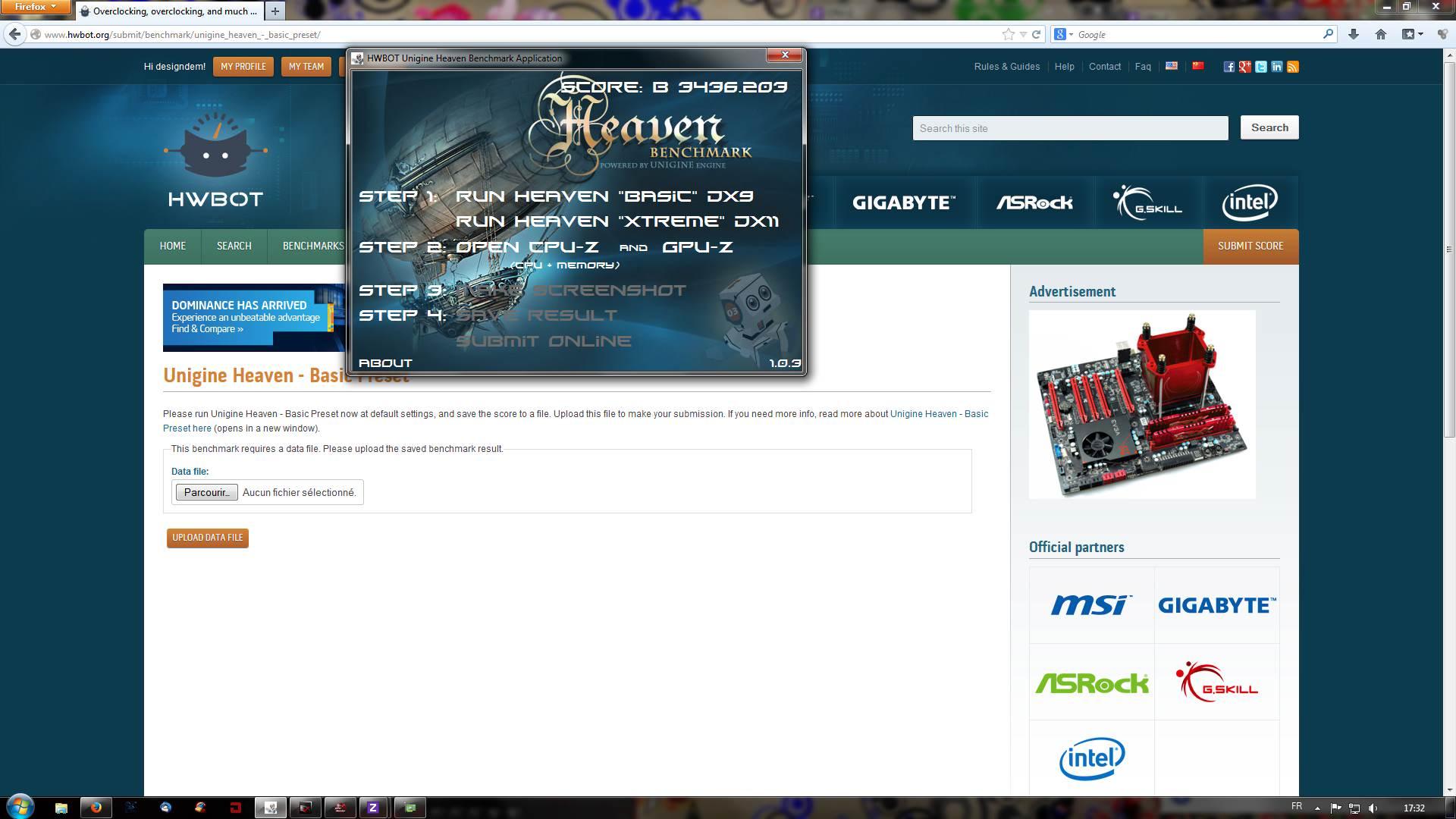Click the MY PROFILE button
Image resolution: width=1456 pixels, height=819 pixels.
click(243, 67)
